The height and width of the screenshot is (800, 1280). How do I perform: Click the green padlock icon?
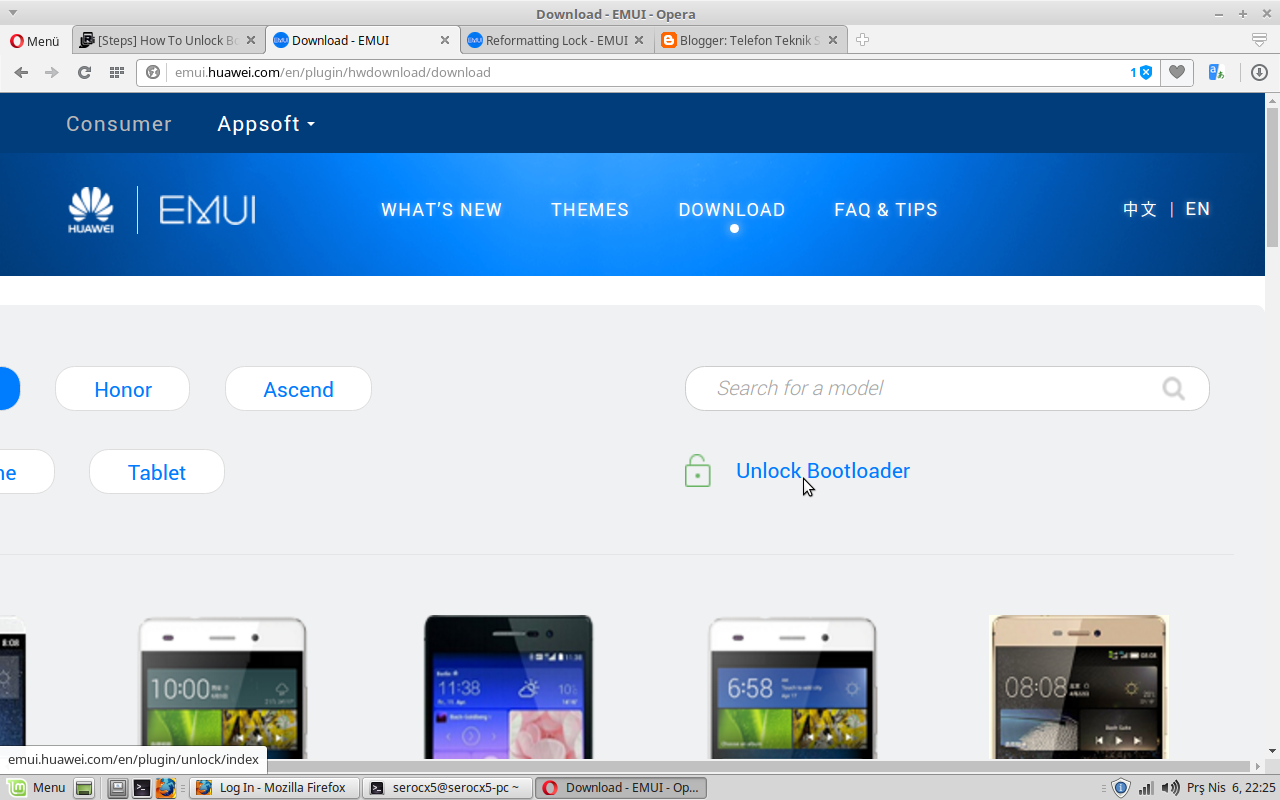click(698, 470)
